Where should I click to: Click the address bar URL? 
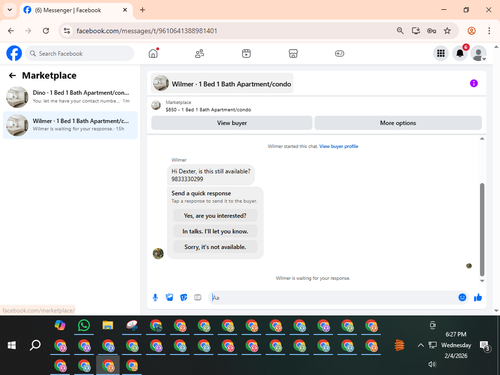tap(147, 31)
